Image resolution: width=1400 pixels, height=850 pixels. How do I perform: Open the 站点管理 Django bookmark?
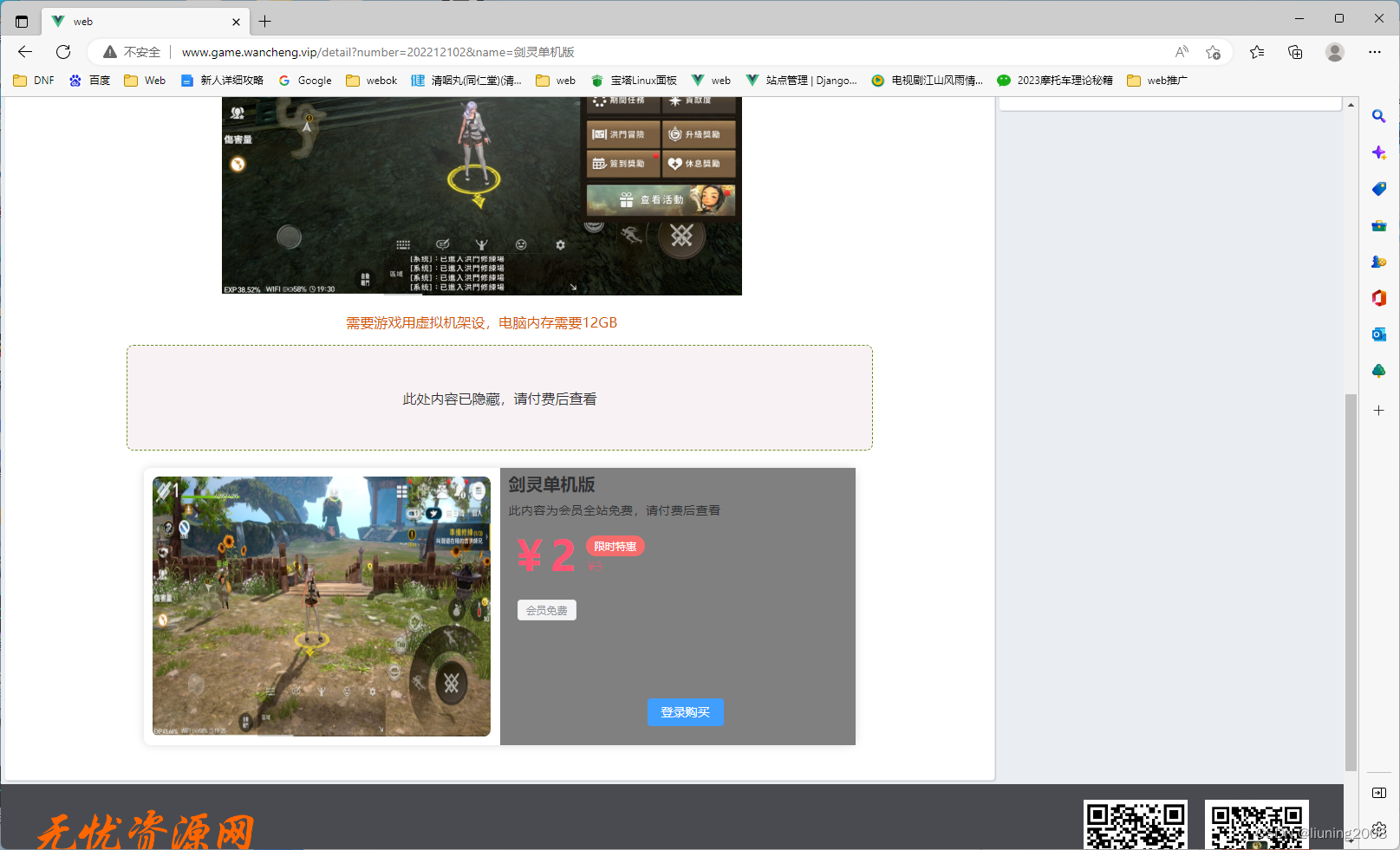coord(802,81)
